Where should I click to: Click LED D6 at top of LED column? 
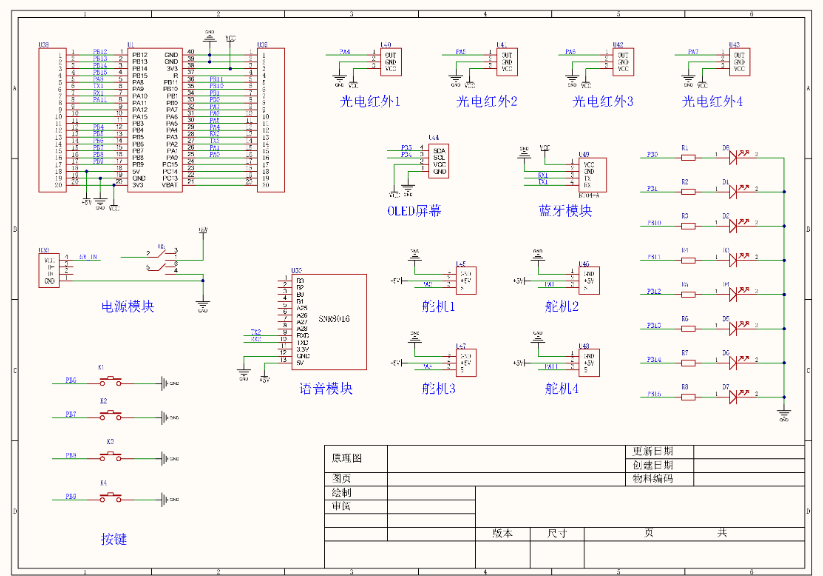[x=734, y=156]
